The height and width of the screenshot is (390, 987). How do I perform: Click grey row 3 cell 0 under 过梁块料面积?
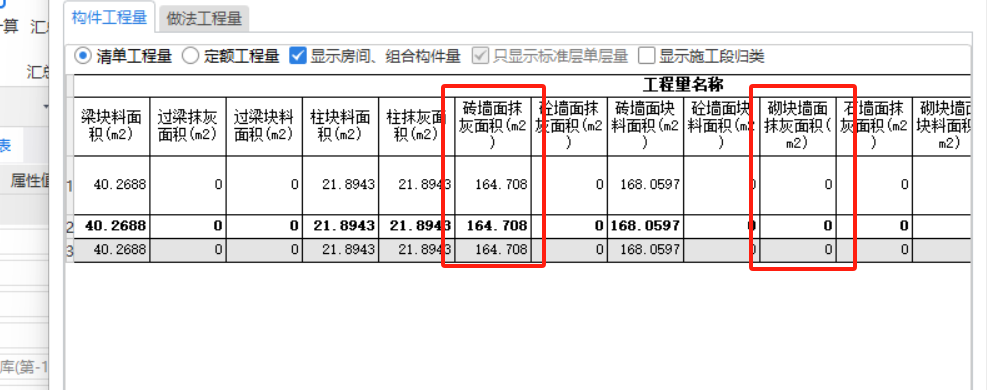point(264,250)
